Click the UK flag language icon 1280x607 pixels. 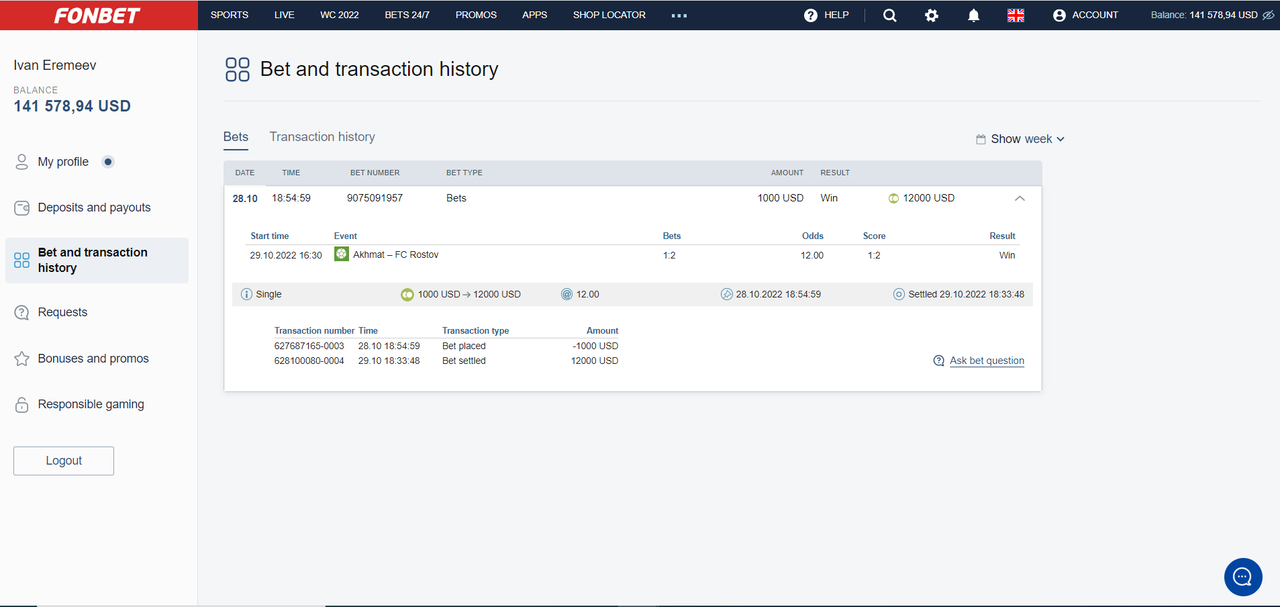tap(1015, 15)
